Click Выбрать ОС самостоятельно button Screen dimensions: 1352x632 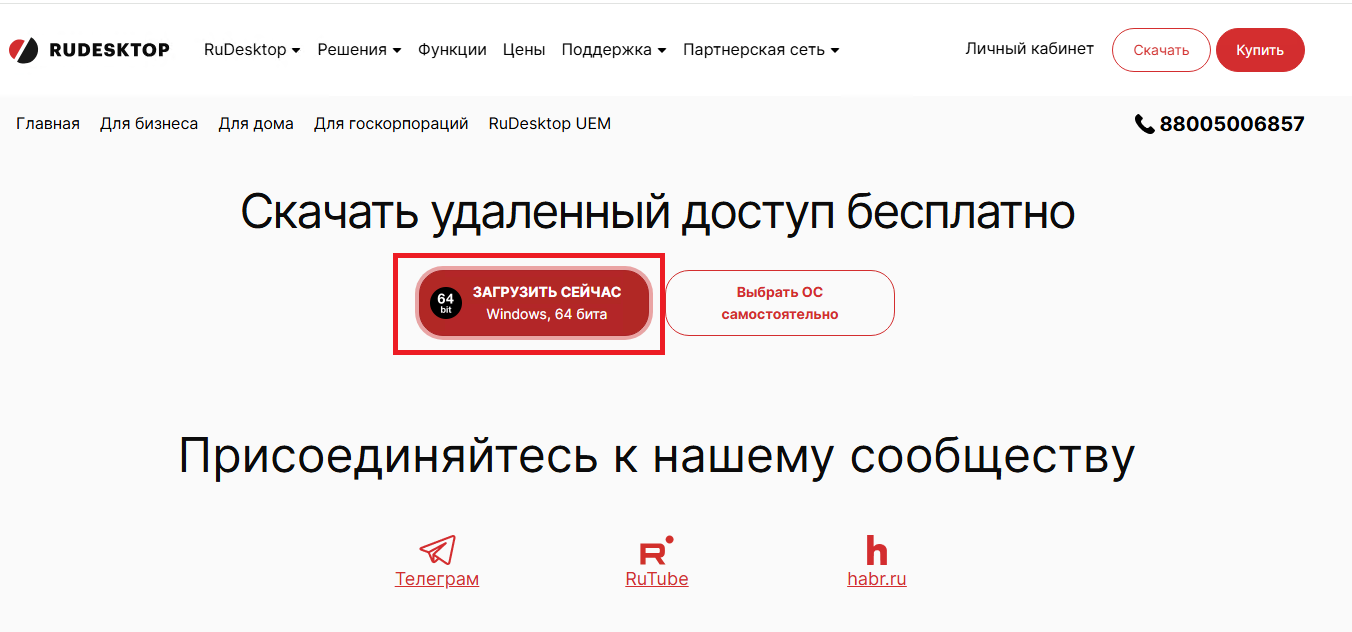tap(780, 303)
